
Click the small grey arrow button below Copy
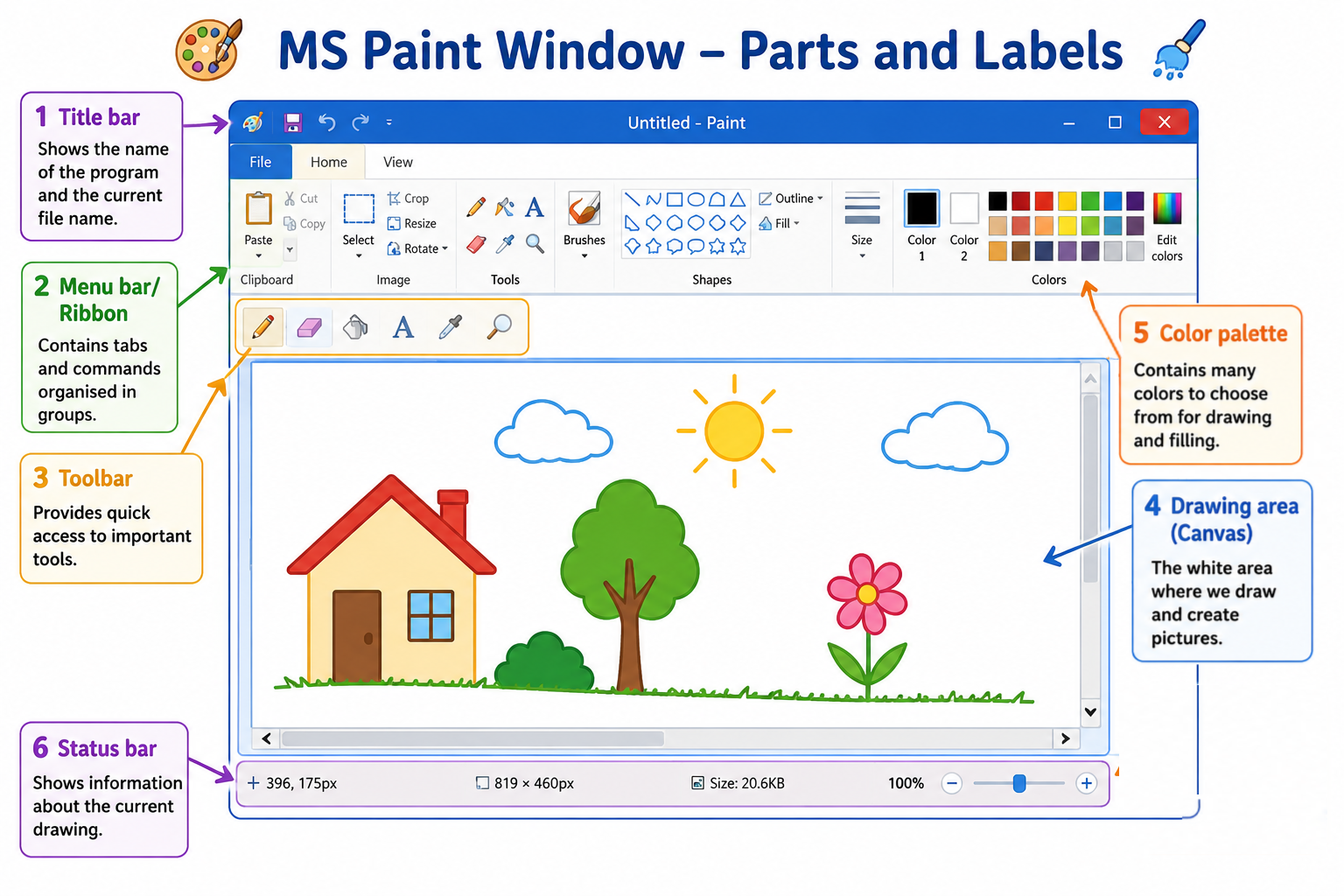[x=290, y=249]
